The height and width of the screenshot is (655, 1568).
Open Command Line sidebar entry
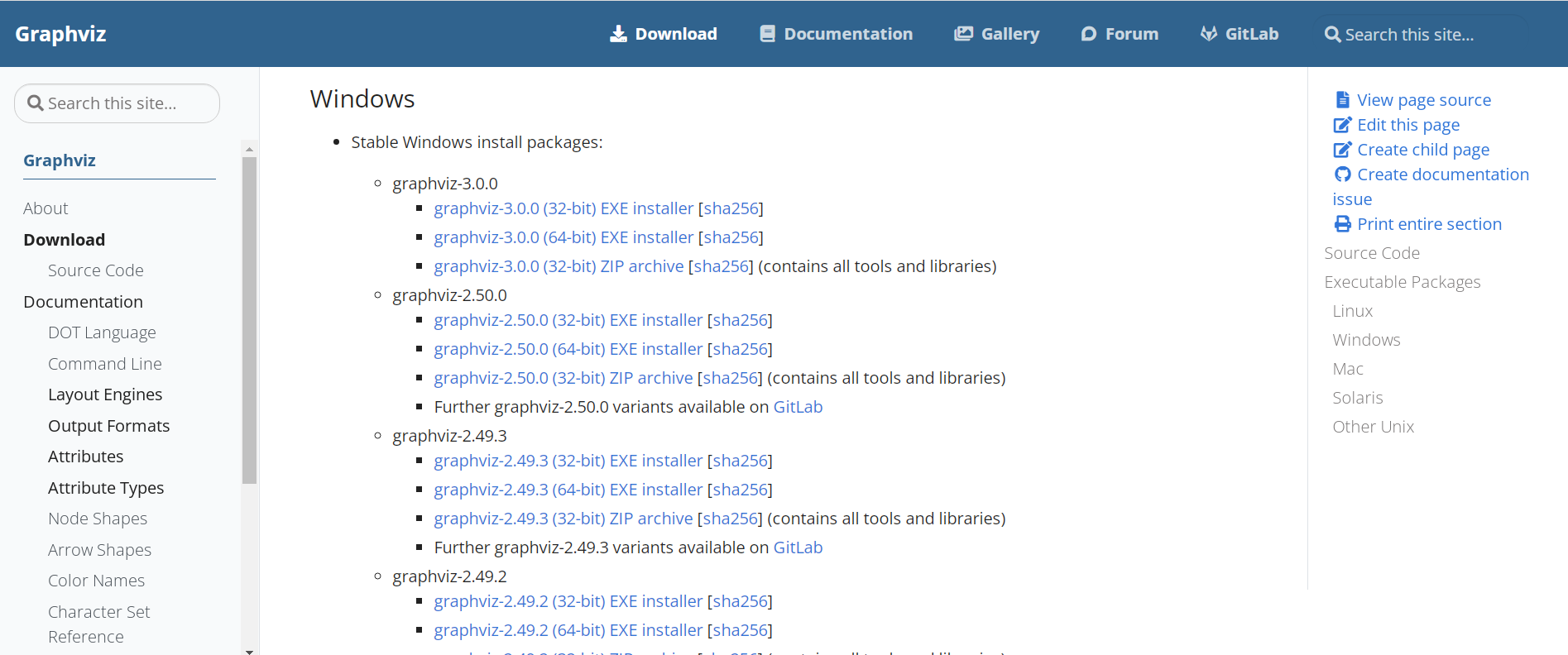point(105,364)
